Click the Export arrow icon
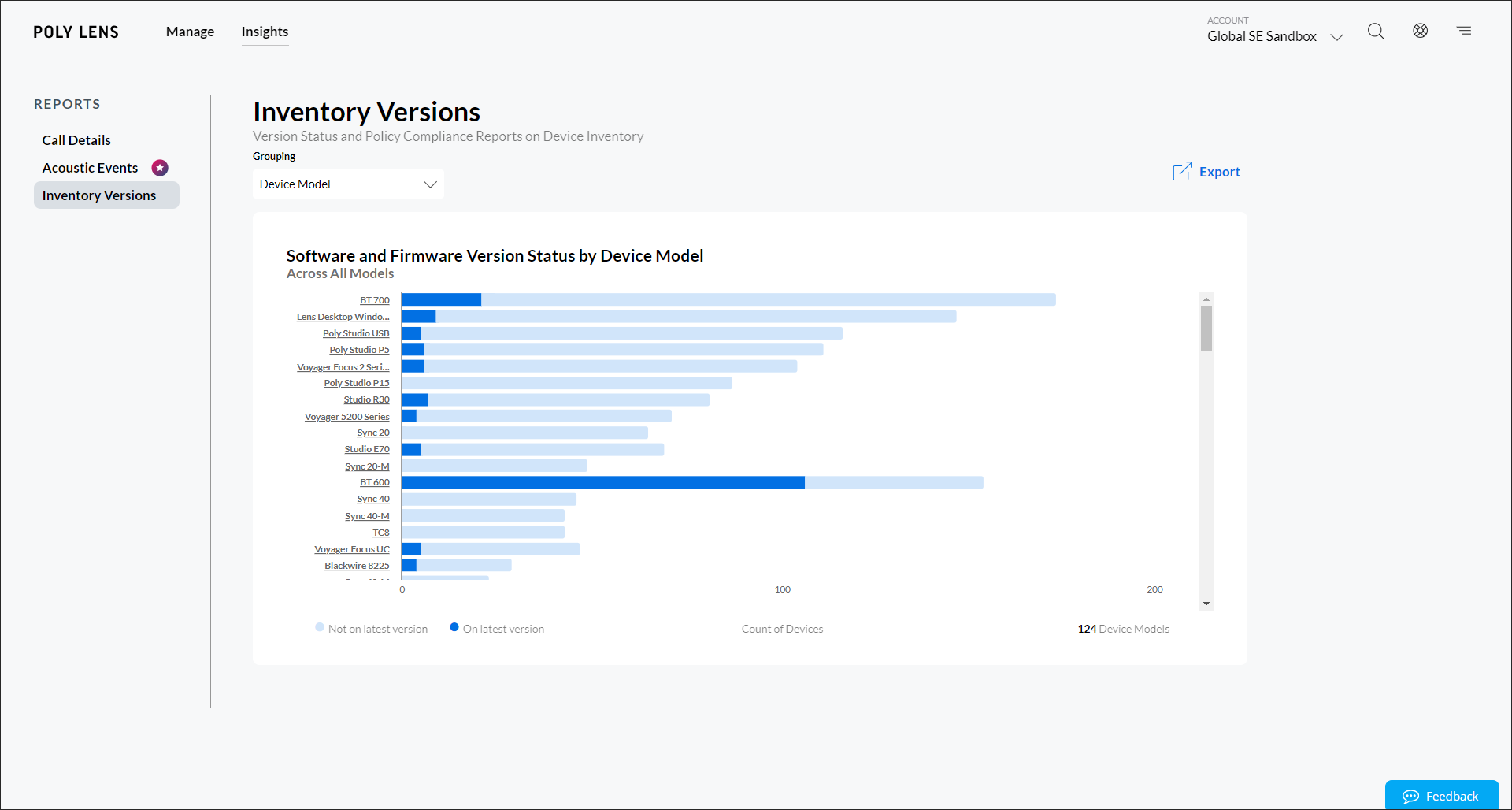 click(1181, 171)
